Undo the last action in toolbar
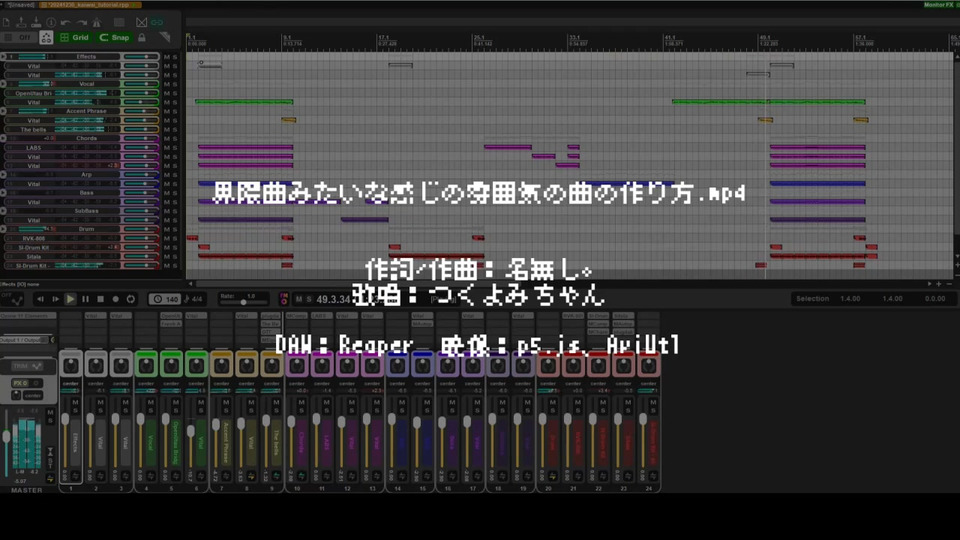The image size is (960, 540). point(66,23)
